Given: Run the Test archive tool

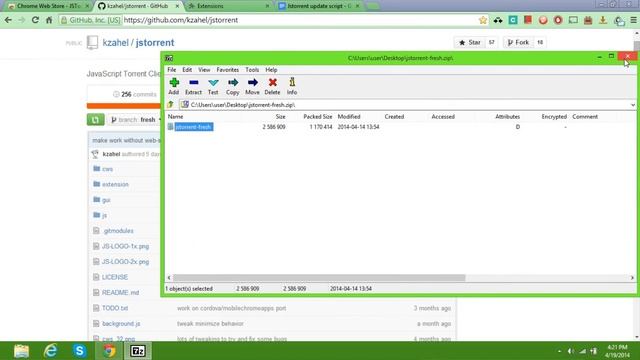Looking at the screenshot, I should pos(213,87).
